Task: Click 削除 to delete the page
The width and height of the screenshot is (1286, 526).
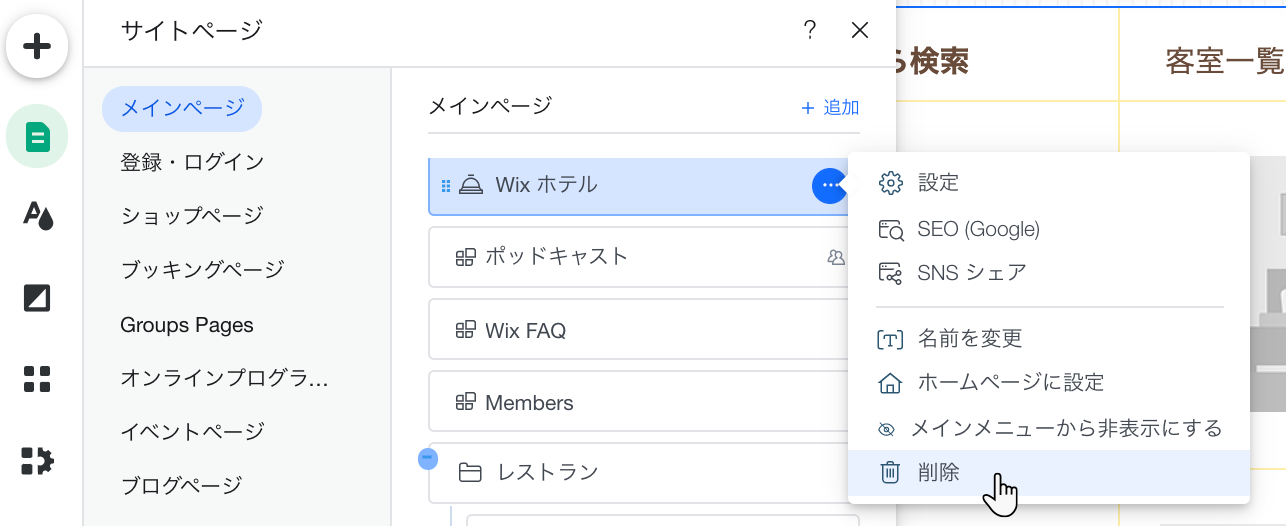Action: tap(938, 473)
